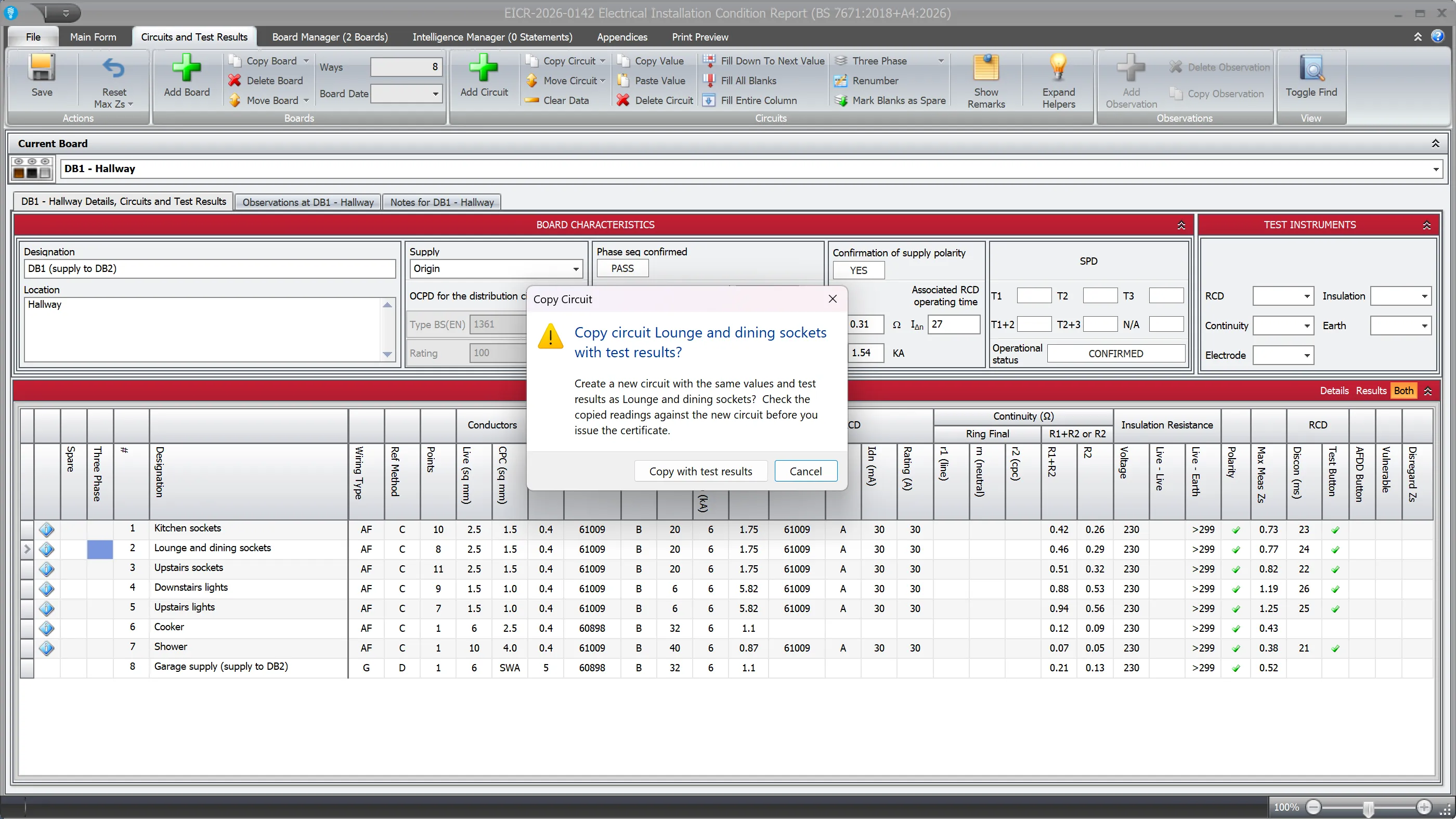Open Board Manager (2 Boards) tab
The width and height of the screenshot is (1456, 819).
point(330,37)
